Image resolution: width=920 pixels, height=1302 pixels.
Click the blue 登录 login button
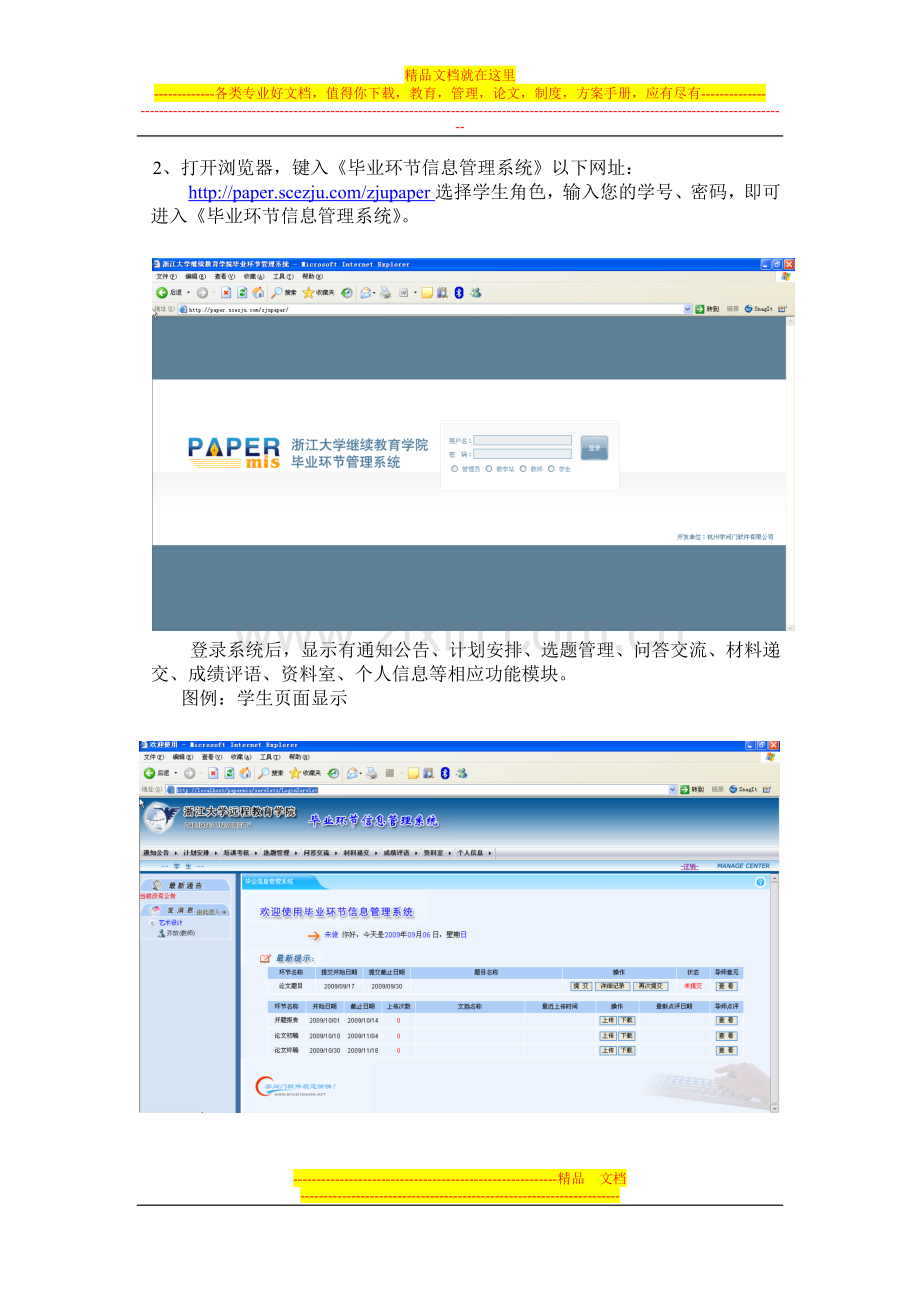[x=595, y=448]
